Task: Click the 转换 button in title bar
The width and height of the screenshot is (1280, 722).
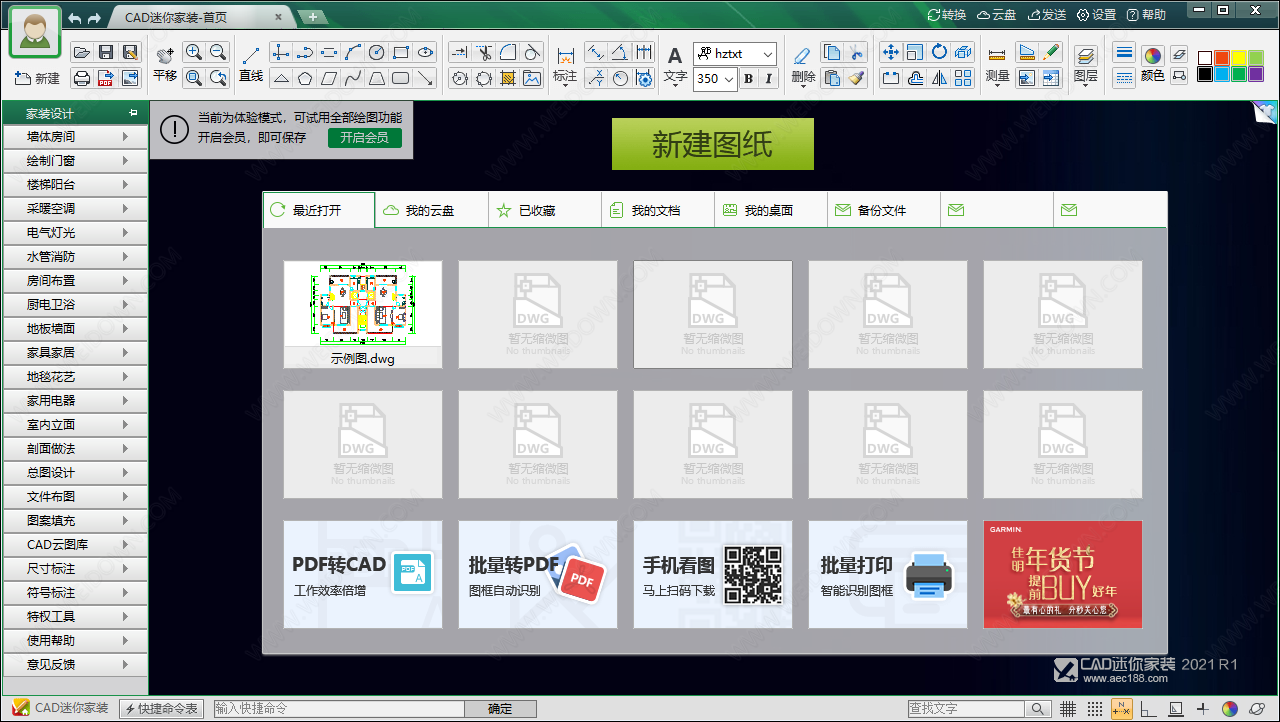Action: click(x=947, y=15)
